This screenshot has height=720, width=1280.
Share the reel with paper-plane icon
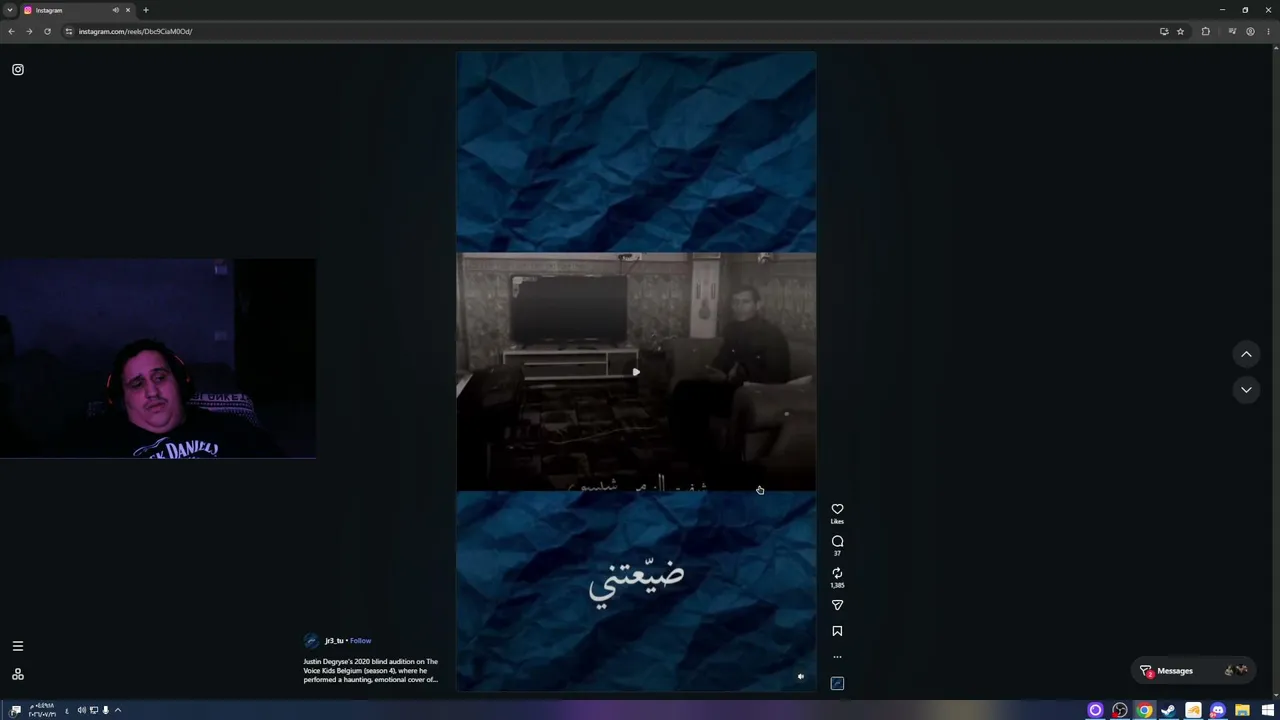tap(837, 605)
